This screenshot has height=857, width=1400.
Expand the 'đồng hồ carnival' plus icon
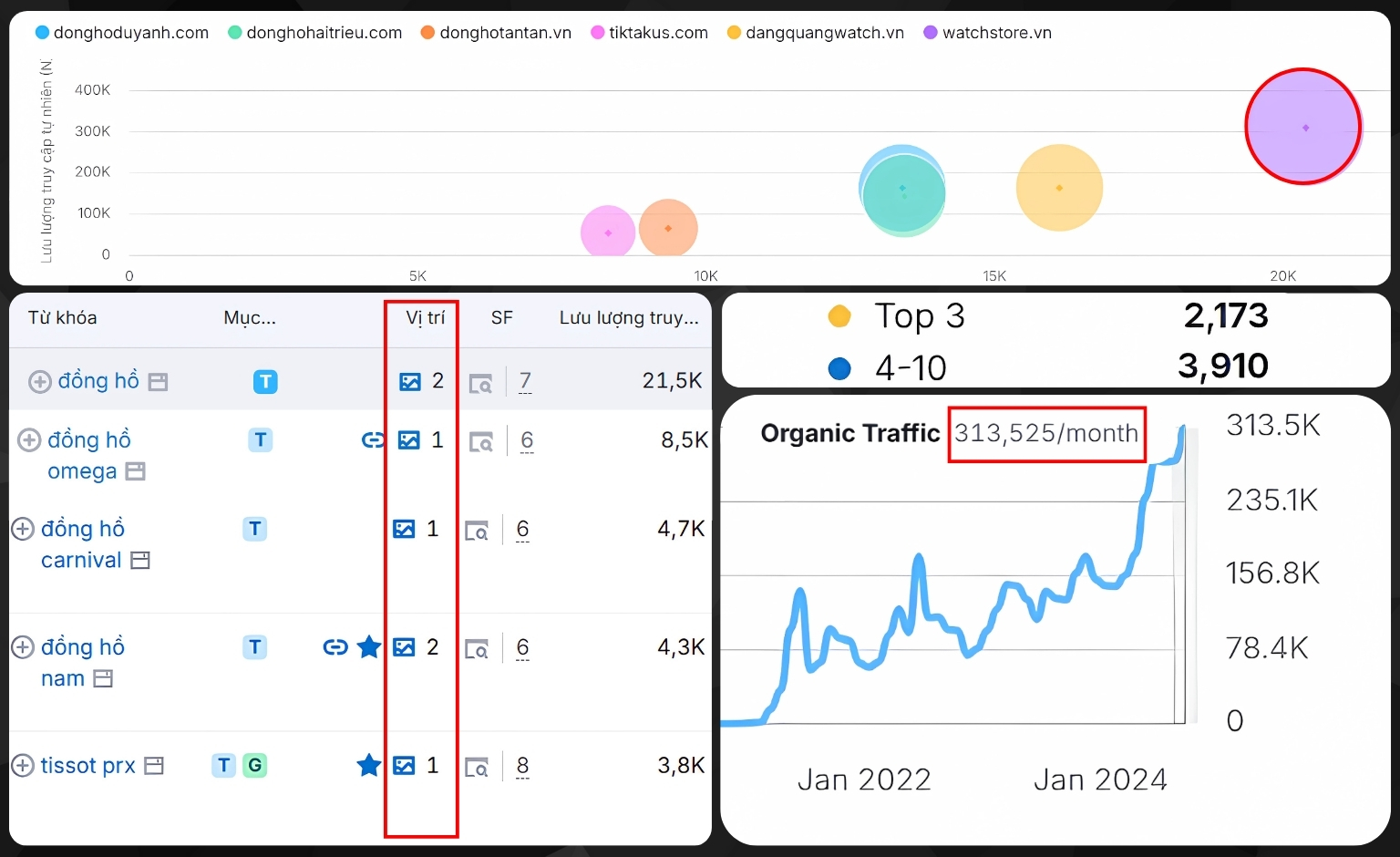pos(23,530)
